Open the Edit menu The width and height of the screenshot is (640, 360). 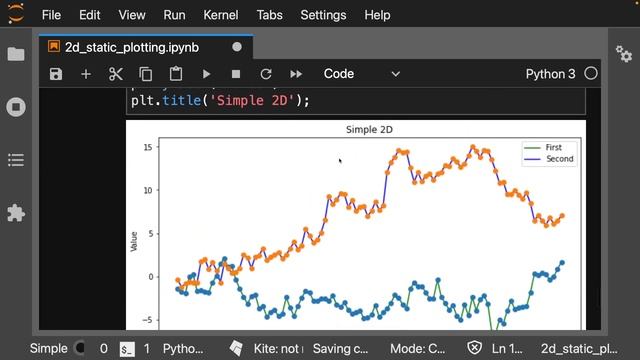[x=89, y=15]
